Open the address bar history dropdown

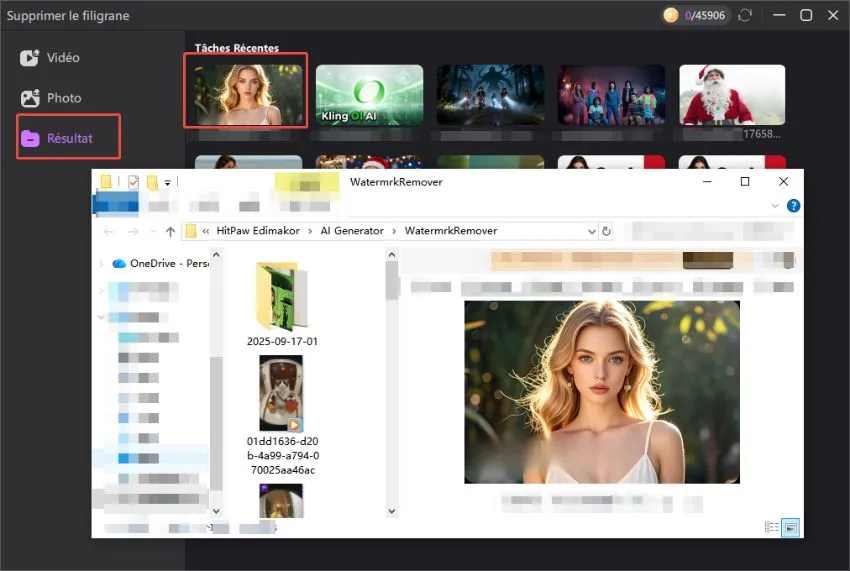pyautogui.click(x=588, y=231)
